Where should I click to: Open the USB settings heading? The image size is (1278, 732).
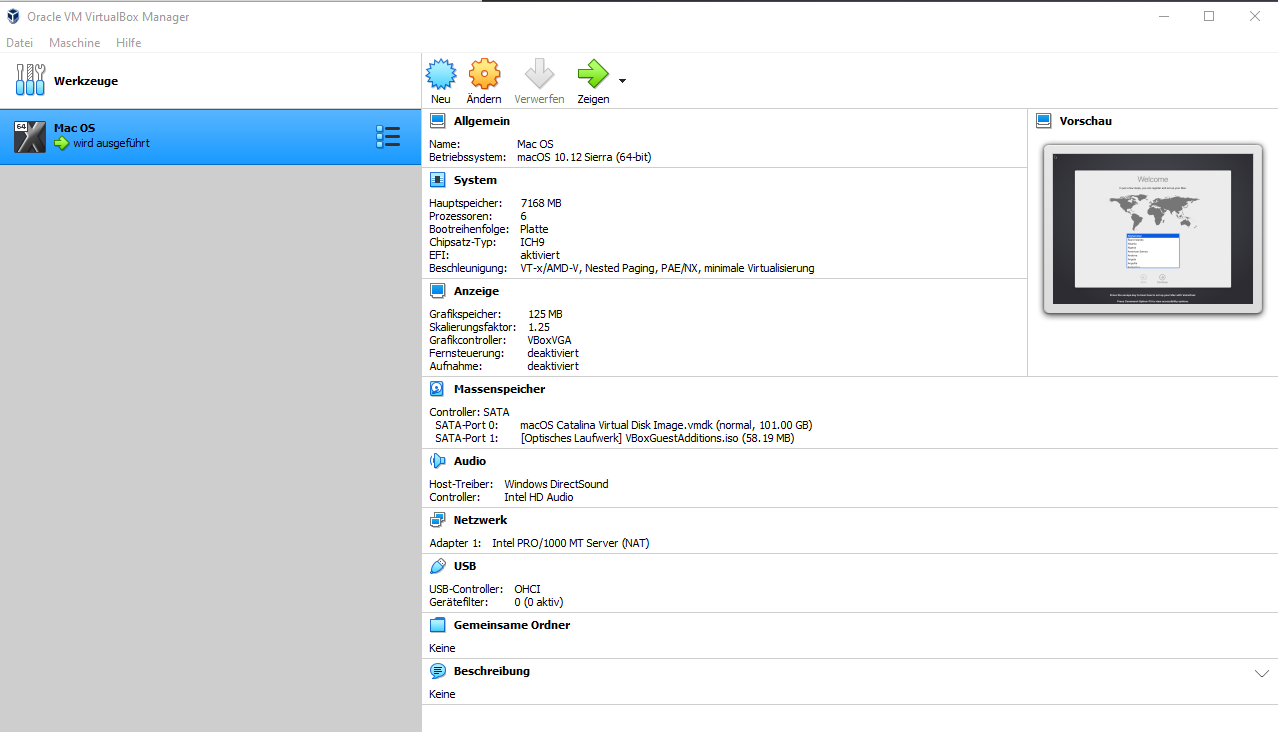click(465, 566)
